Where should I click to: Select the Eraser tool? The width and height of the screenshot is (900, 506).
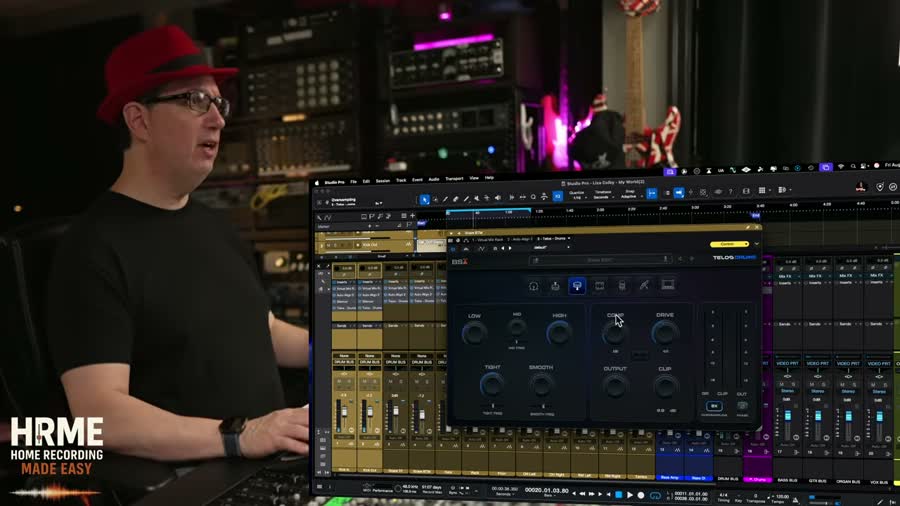(456, 199)
